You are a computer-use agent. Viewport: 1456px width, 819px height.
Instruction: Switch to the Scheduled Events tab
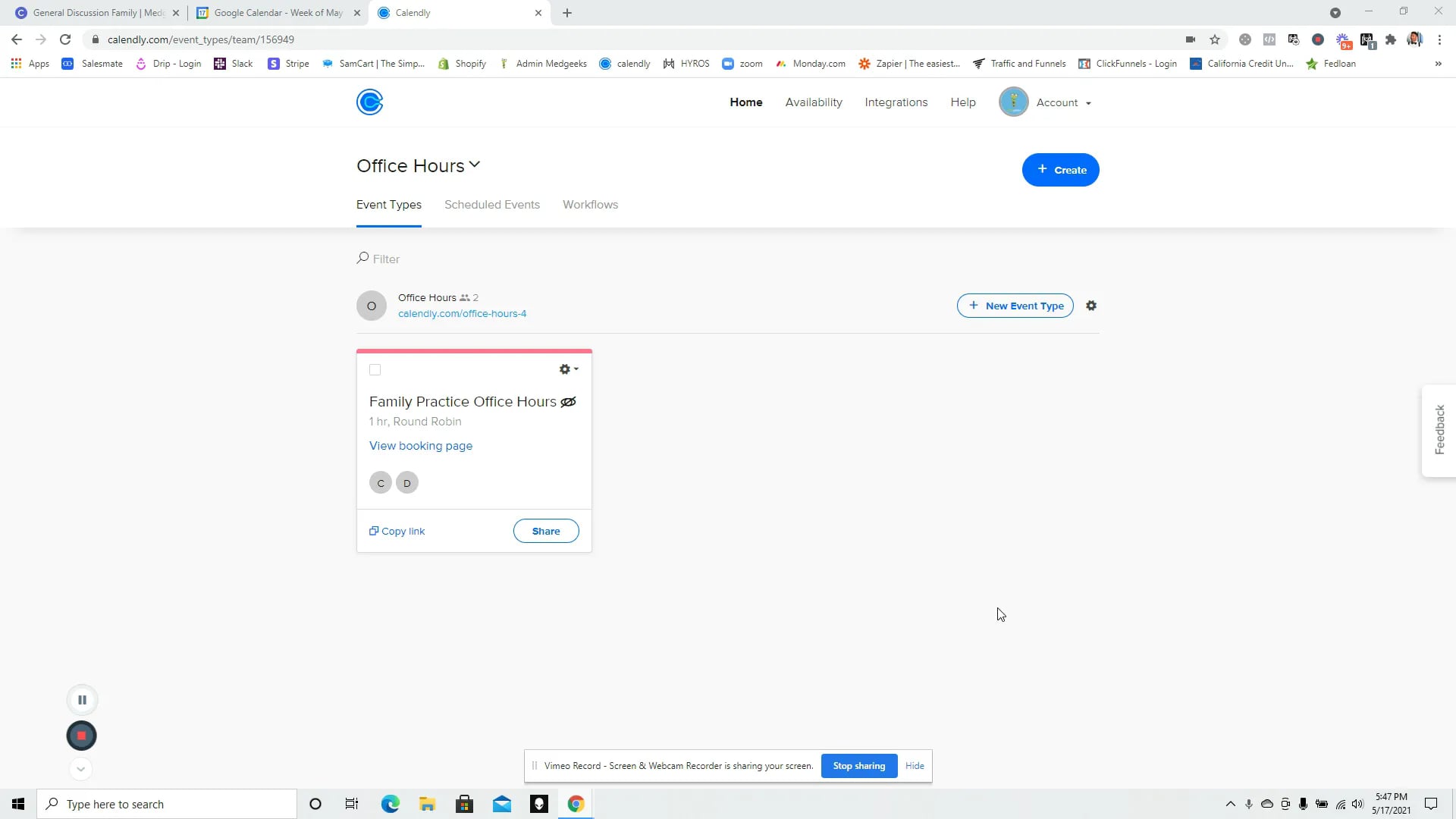coord(492,205)
